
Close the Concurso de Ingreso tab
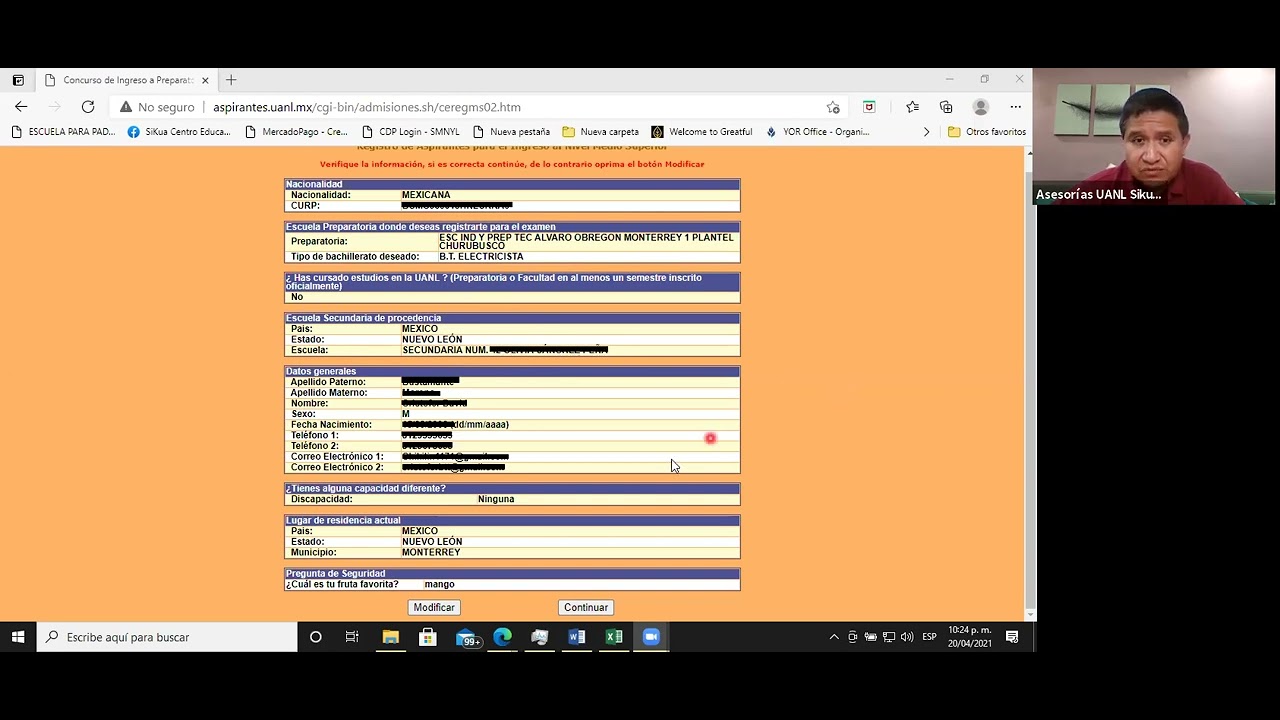[205, 80]
